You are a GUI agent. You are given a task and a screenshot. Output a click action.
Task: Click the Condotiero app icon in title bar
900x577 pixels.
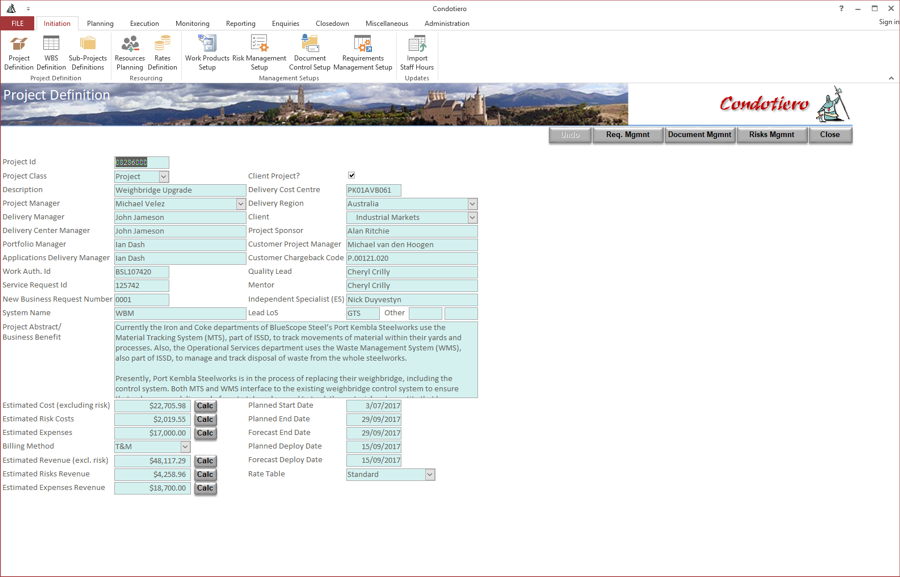tap(11, 8)
